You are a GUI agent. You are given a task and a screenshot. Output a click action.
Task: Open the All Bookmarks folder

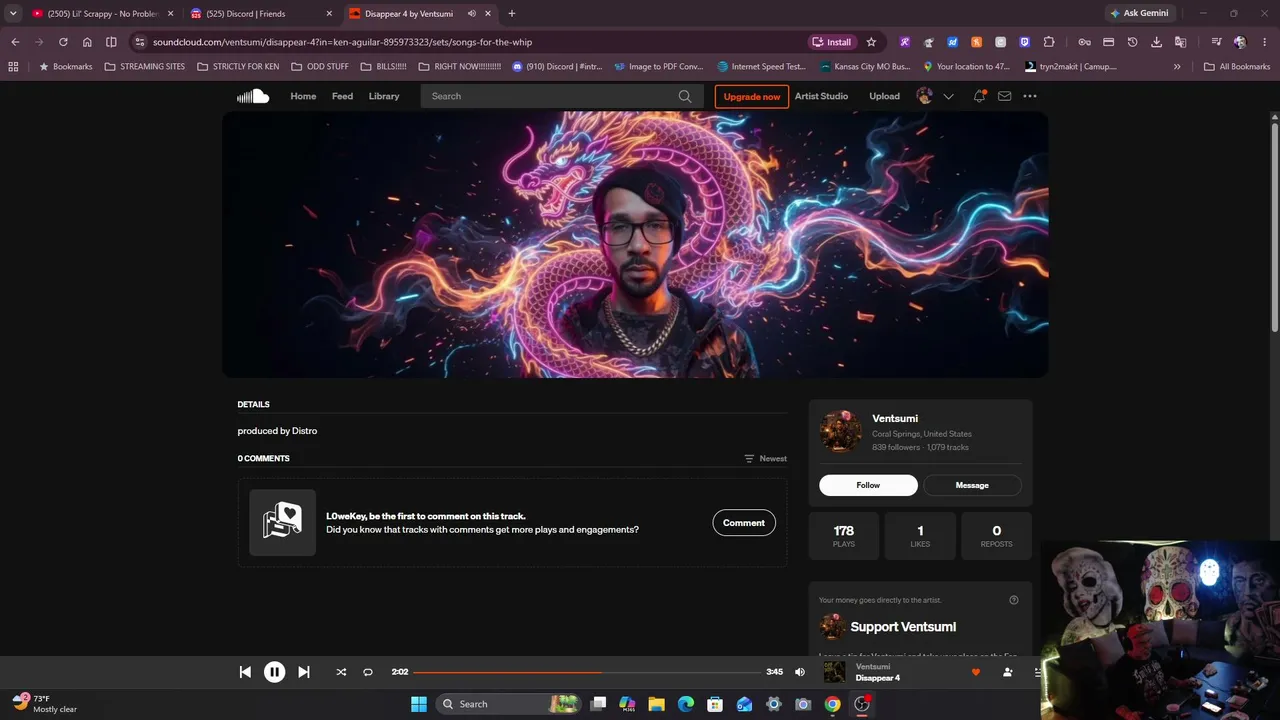(1237, 67)
